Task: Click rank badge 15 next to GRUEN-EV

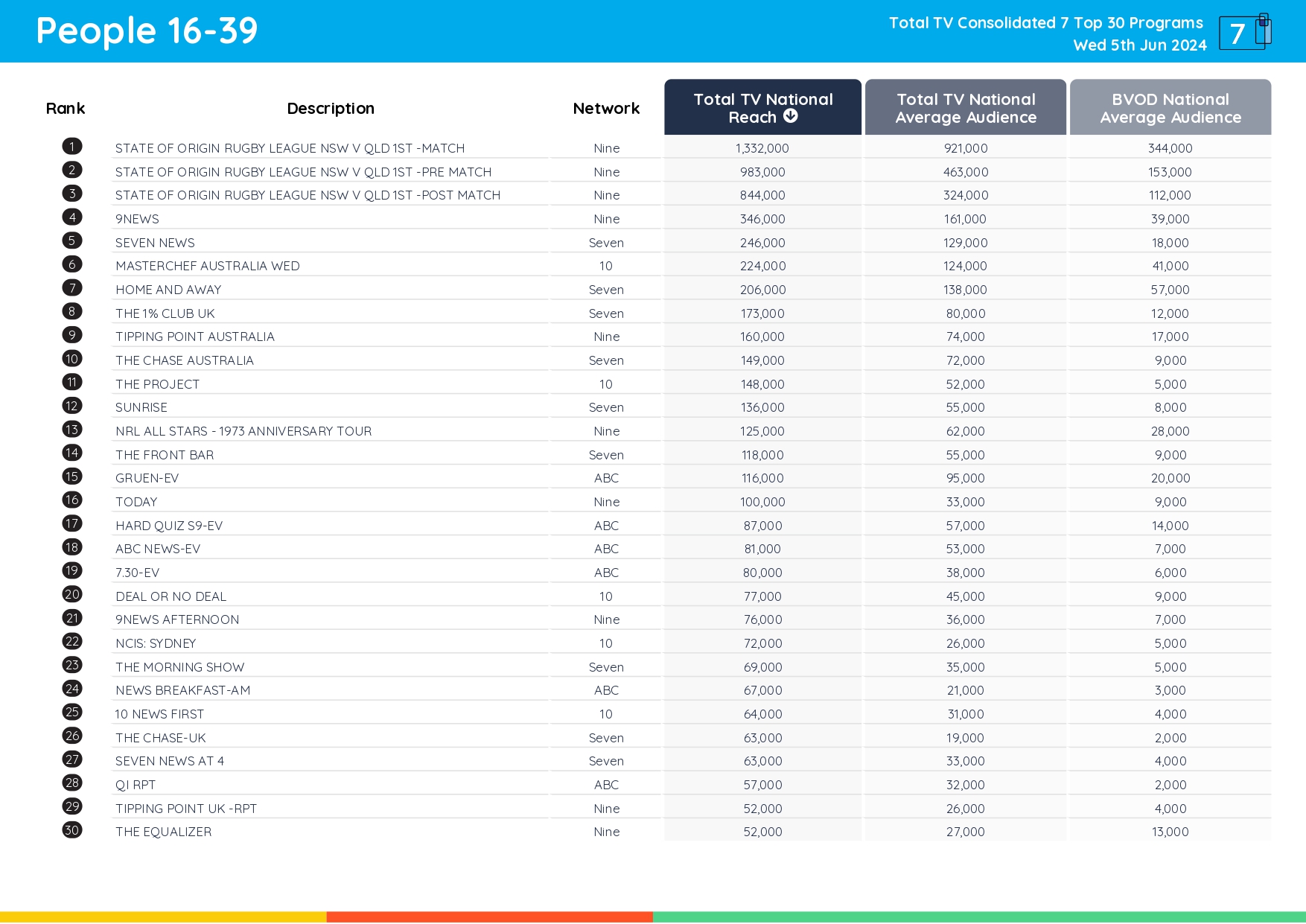Action: pos(71,477)
